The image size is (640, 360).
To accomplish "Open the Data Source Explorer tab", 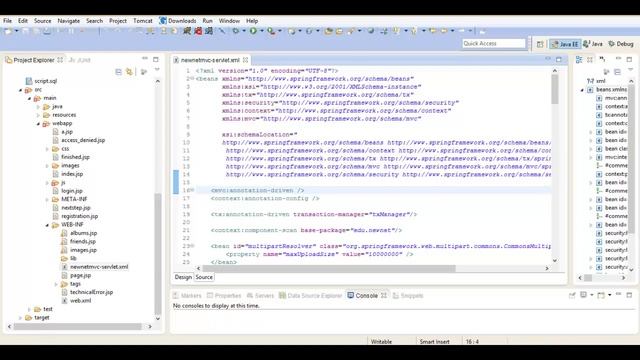I will (x=311, y=296).
